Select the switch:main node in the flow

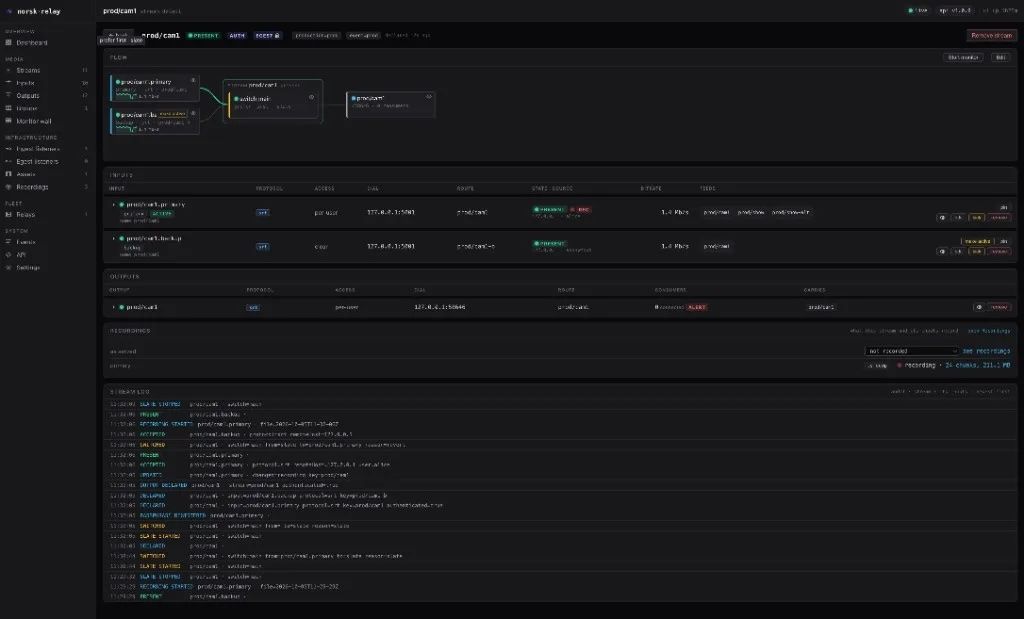274,103
